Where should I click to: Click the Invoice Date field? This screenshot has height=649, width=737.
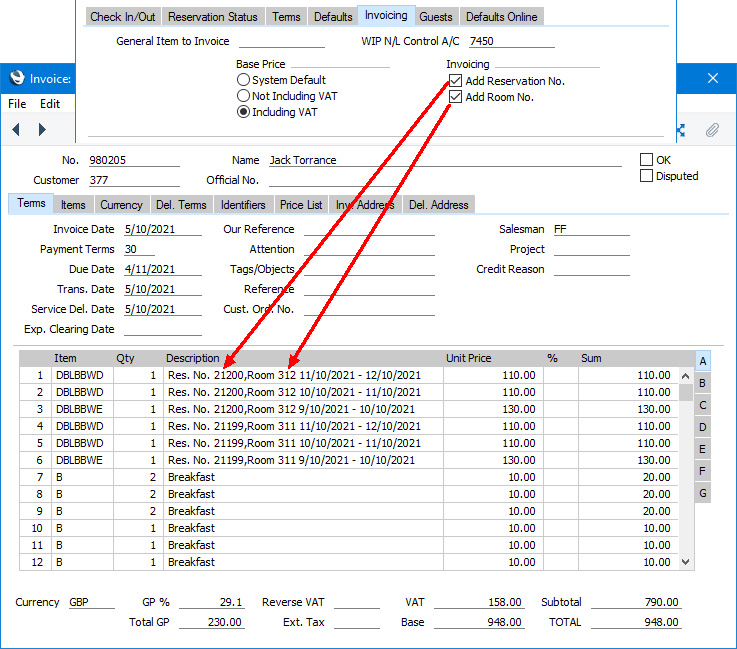coord(163,229)
